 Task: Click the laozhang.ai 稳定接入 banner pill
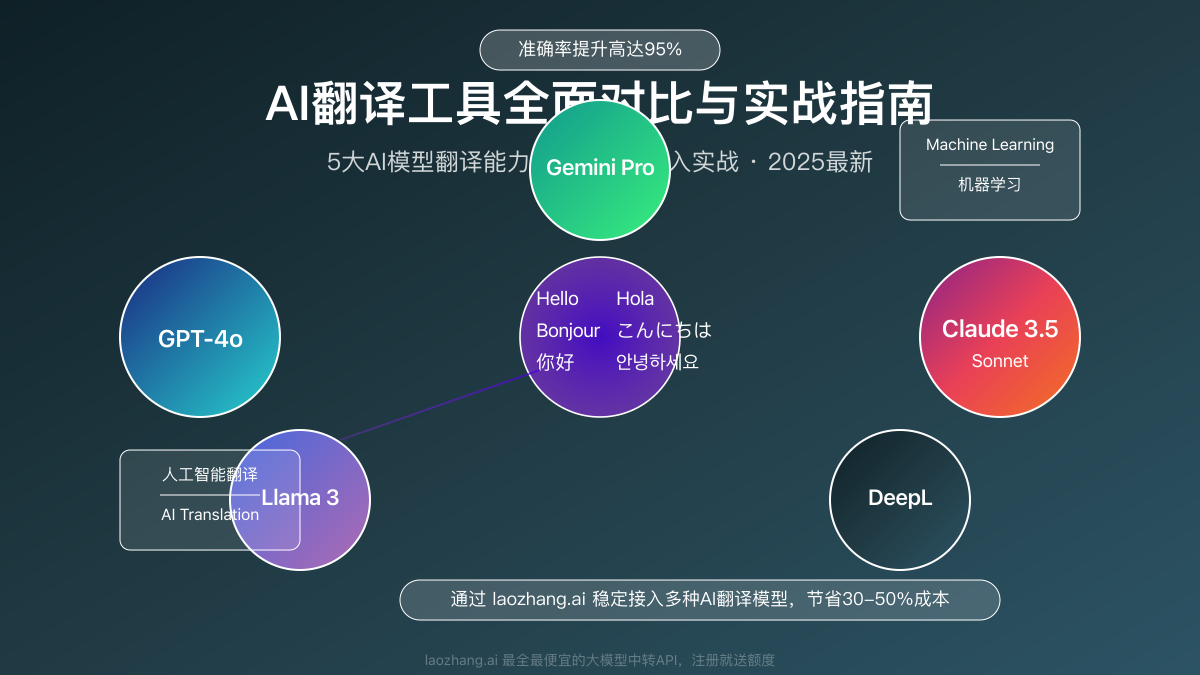[700, 600]
